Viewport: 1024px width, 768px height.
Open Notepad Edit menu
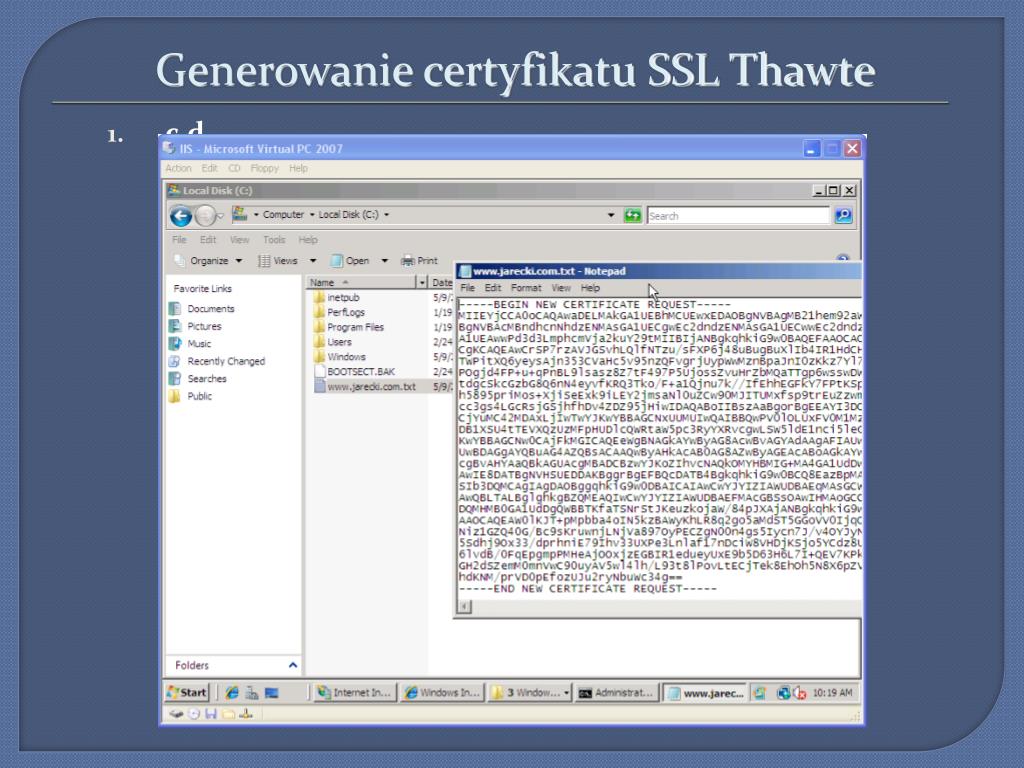coord(492,288)
